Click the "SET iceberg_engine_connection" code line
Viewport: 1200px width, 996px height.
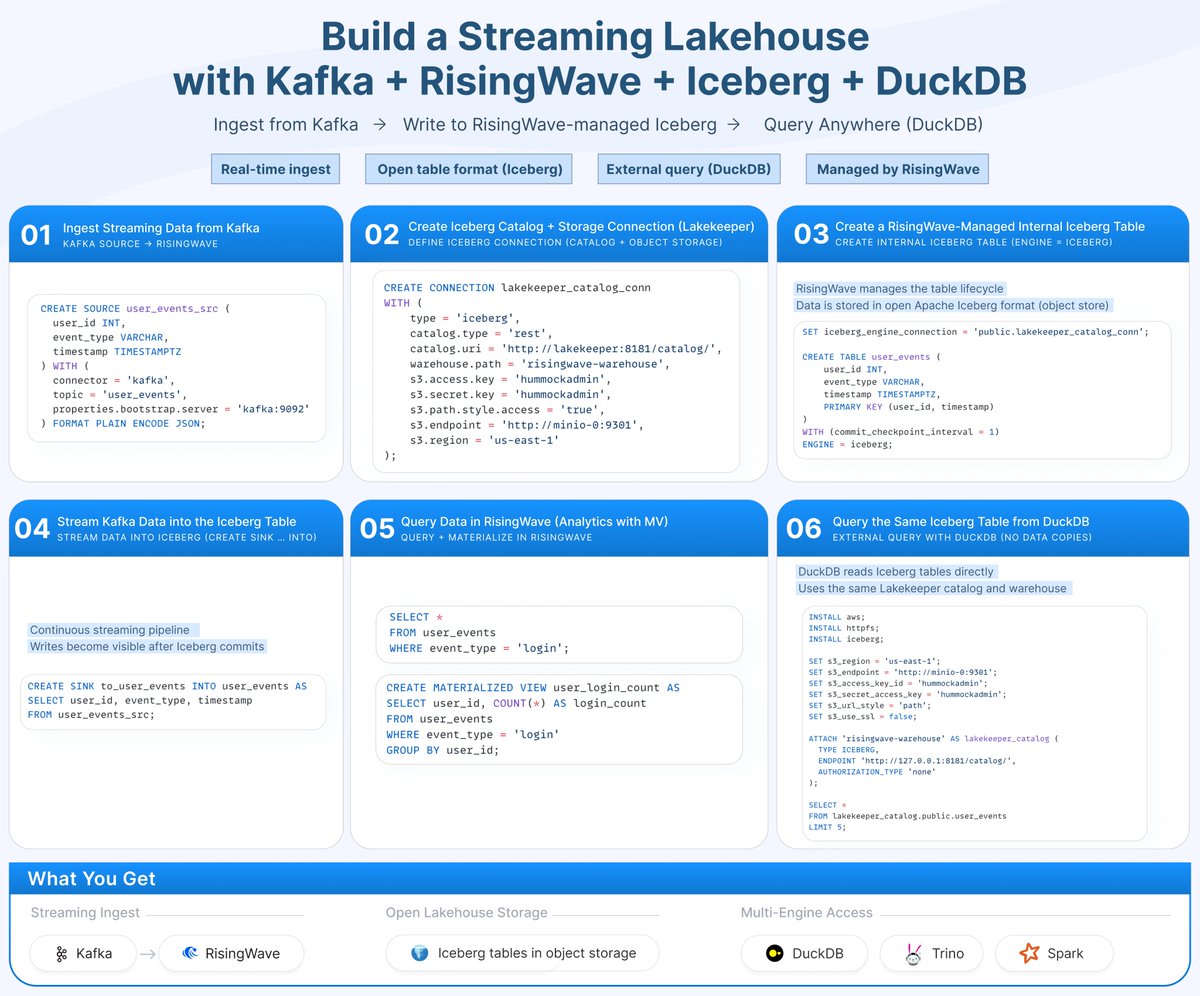point(975,331)
